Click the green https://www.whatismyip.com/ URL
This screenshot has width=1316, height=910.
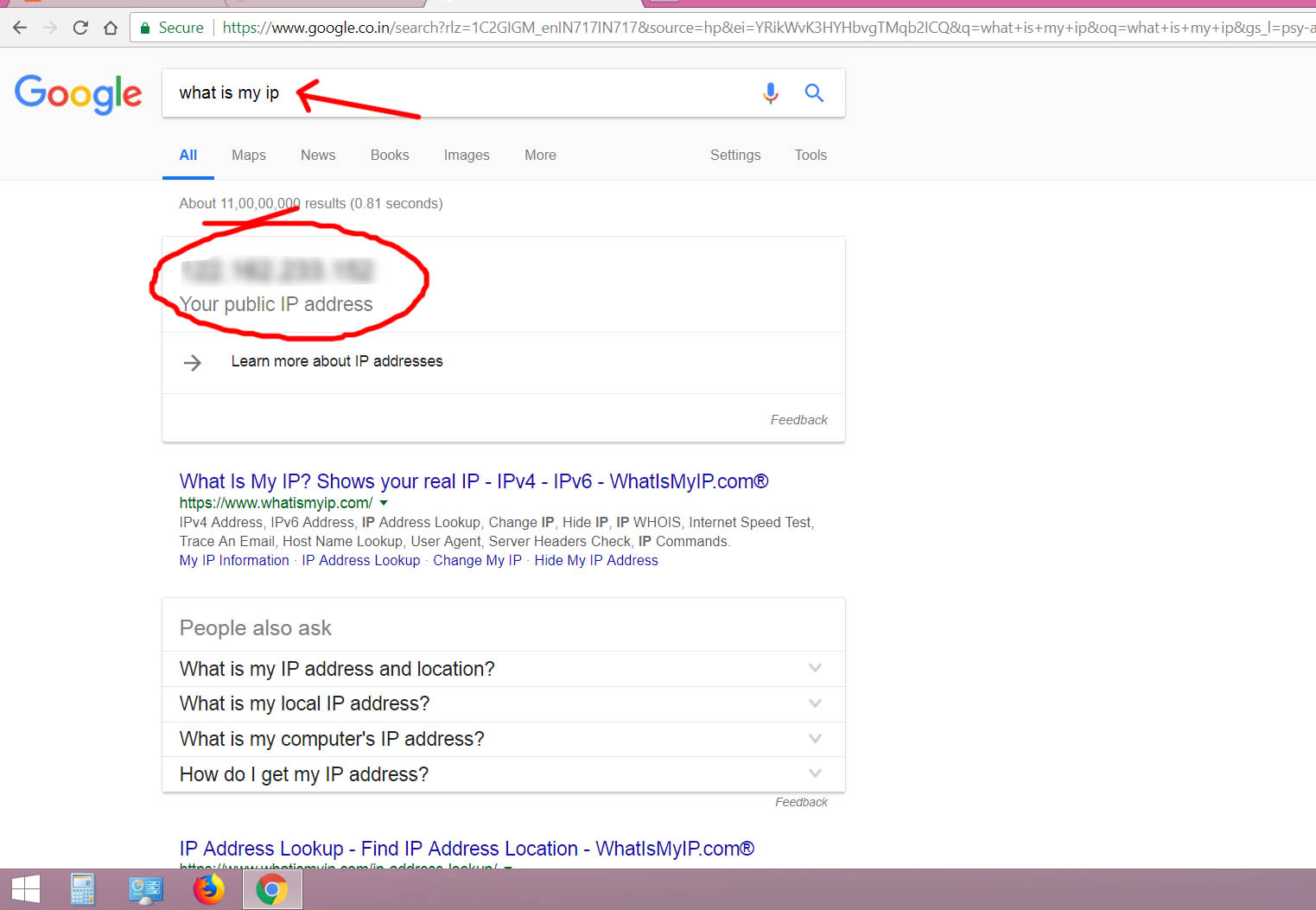point(276,503)
